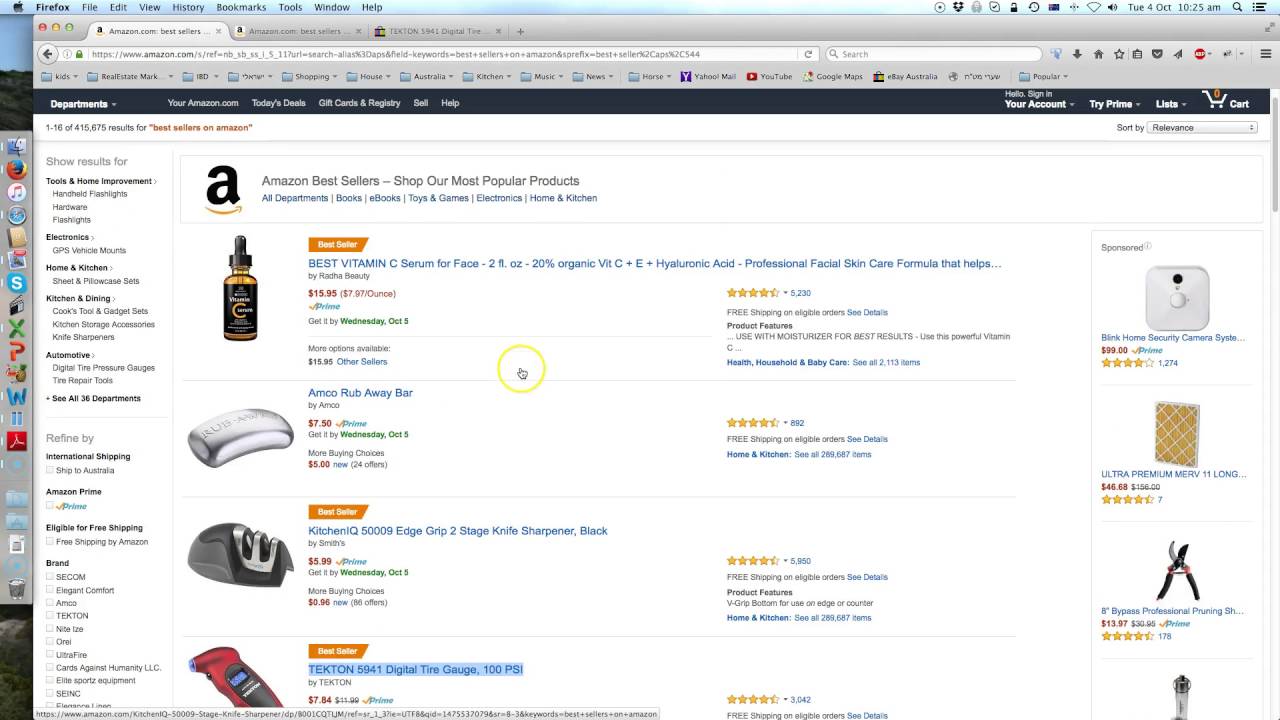Click the Today's Deals link
Image resolution: width=1280 pixels, height=720 pixels.
[278, 103]
